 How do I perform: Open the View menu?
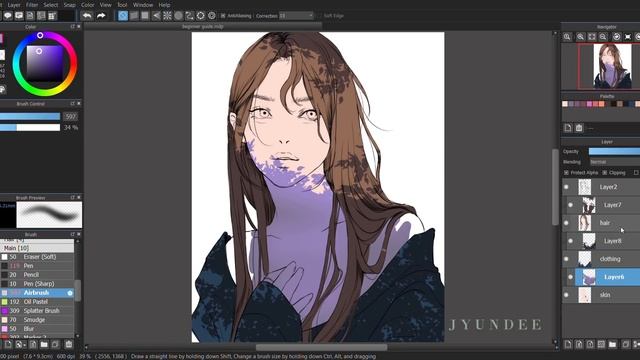pos(105,5)
